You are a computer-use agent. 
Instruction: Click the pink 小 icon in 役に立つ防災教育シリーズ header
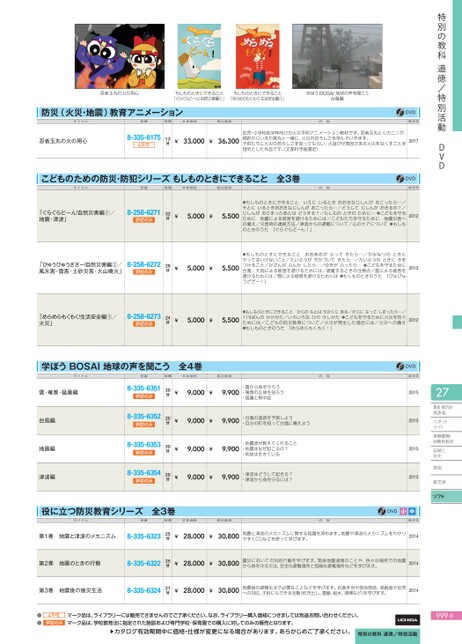403,511
